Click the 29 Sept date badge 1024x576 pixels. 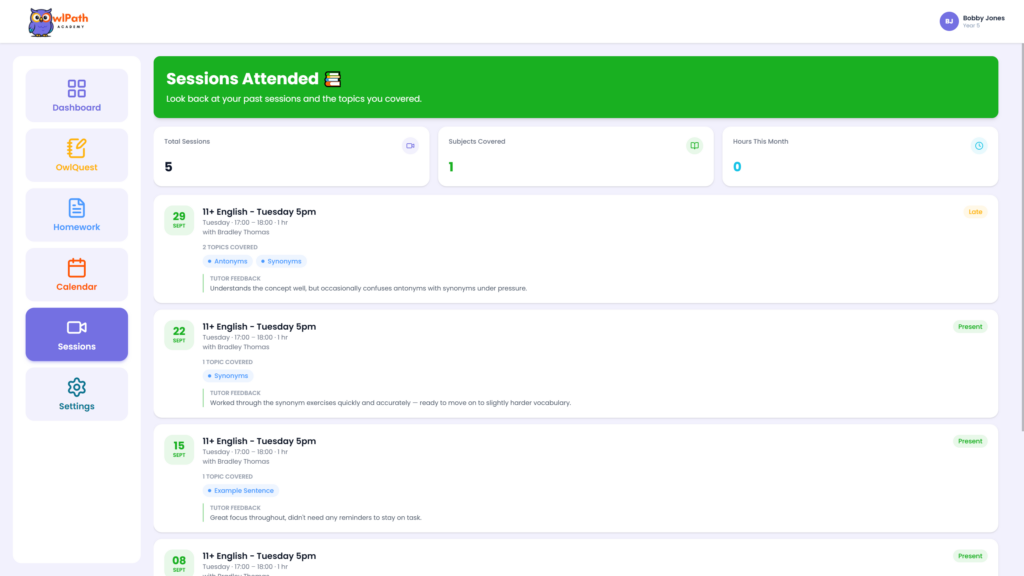point(179,219)
